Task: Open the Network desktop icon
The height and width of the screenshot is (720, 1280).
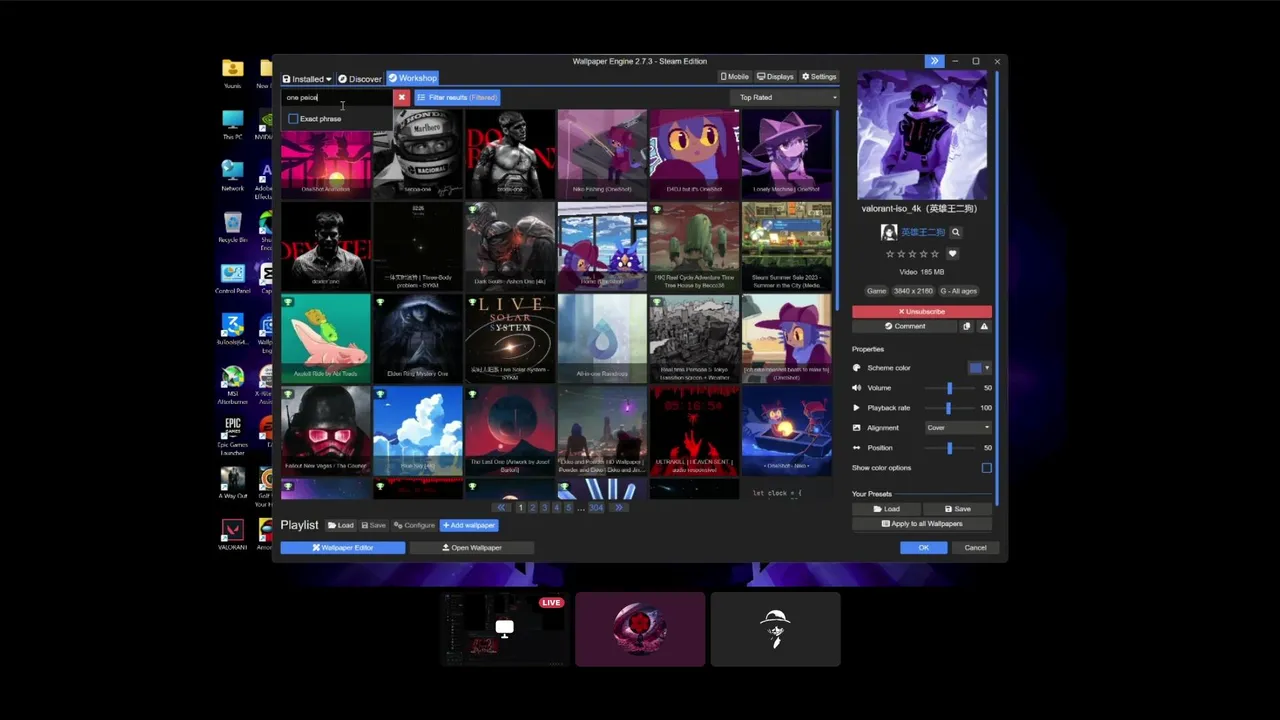Action: [x=232, y=175]
